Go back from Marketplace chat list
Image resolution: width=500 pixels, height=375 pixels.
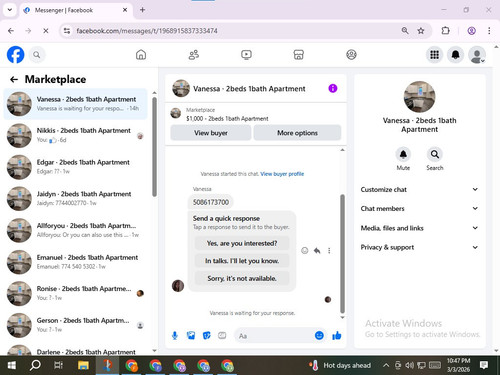point(14,79)
